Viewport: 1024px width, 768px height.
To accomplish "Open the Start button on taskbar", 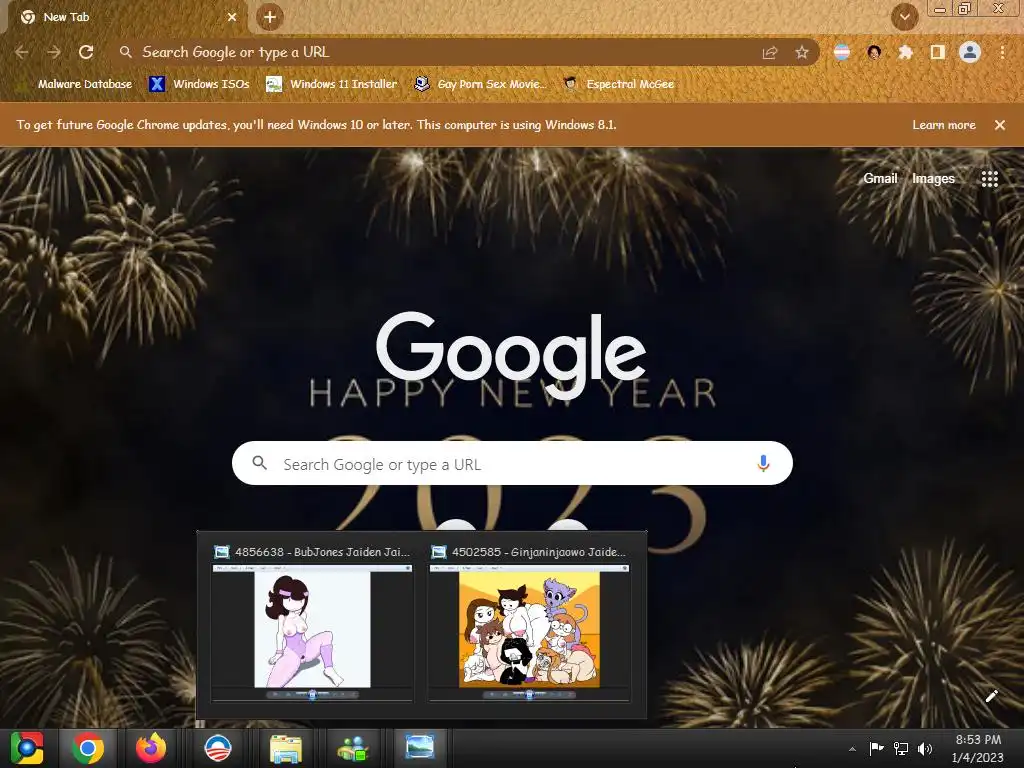I will click(27, 748).
